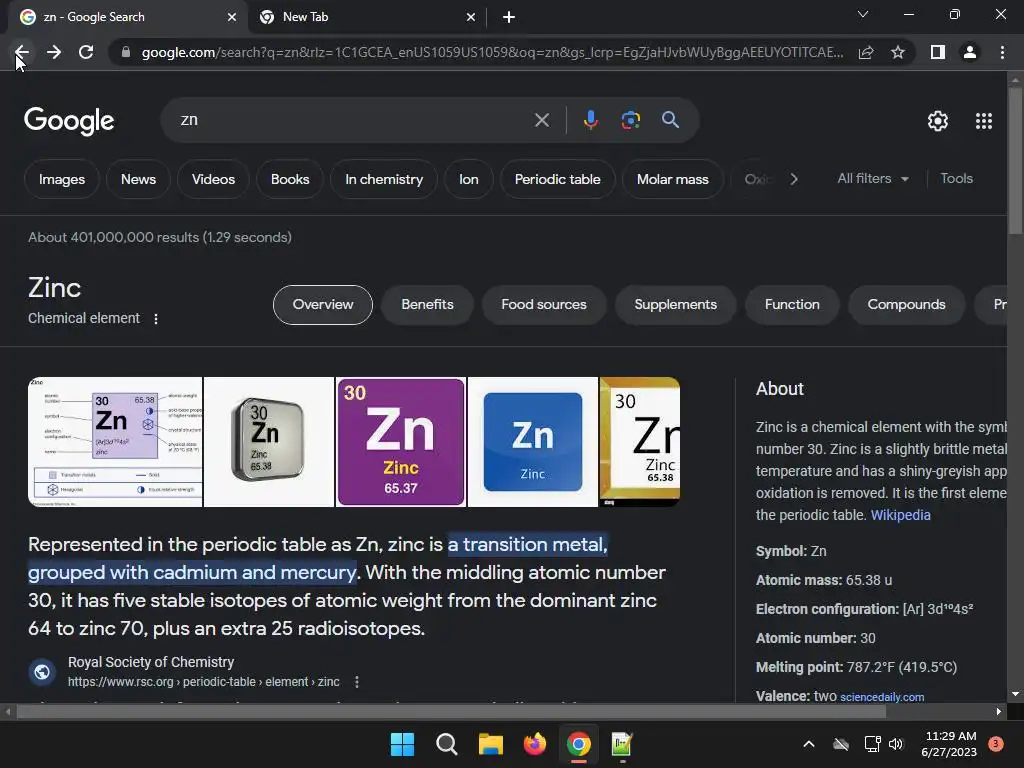1024x768 pixels.
Task: Open Chrome from the taskbar
Action: click(x=579, y=744)
